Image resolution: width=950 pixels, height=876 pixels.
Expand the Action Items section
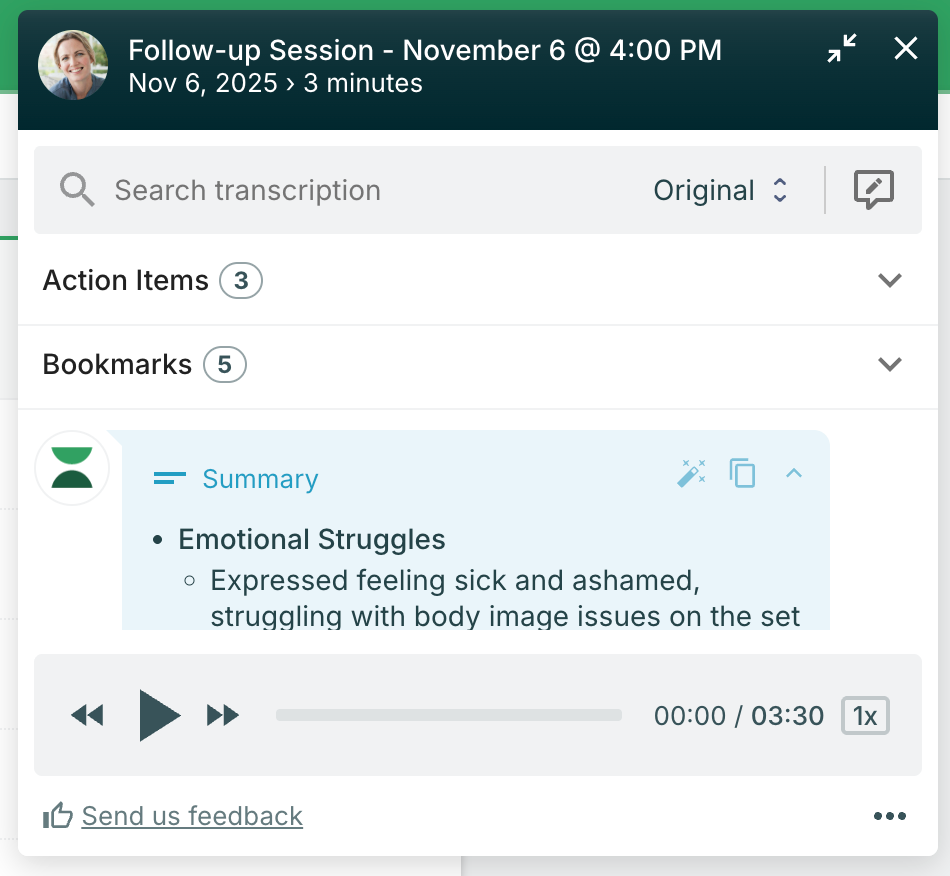pyautogui.click(x=889, y=281)
